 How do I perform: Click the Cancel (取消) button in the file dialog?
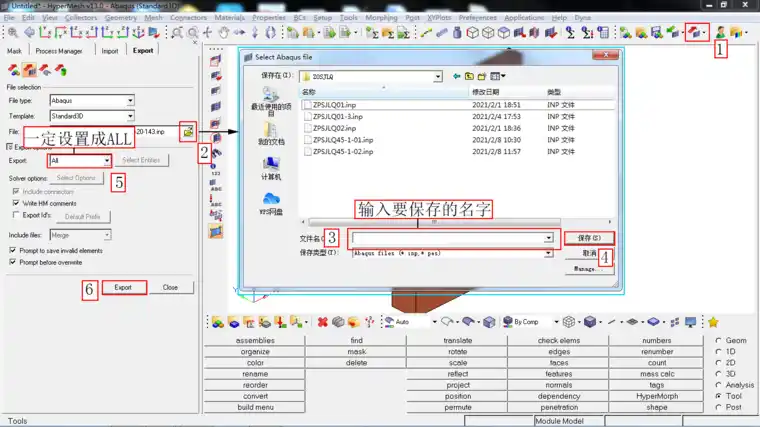pos(589,253)
